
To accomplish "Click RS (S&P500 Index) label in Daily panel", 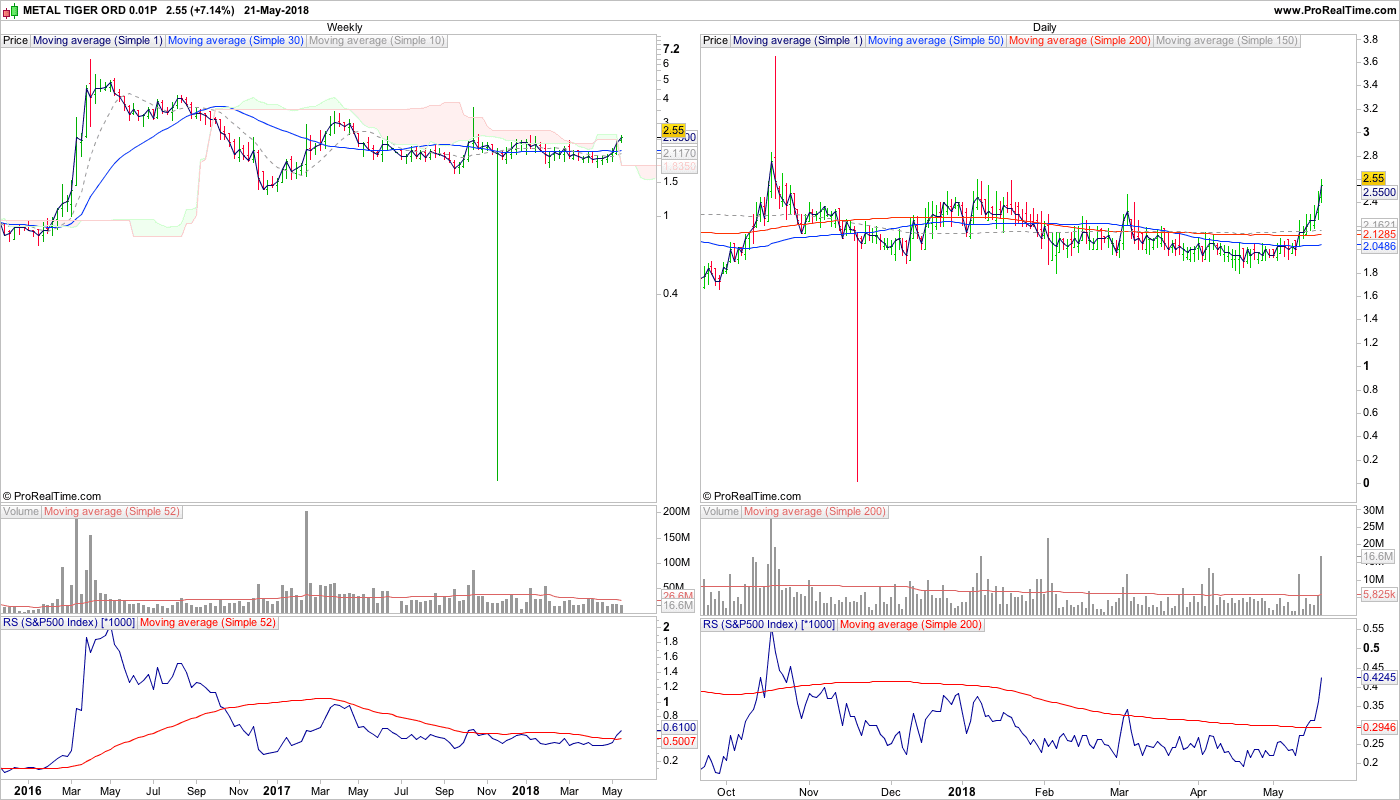I will coord(768,623).
